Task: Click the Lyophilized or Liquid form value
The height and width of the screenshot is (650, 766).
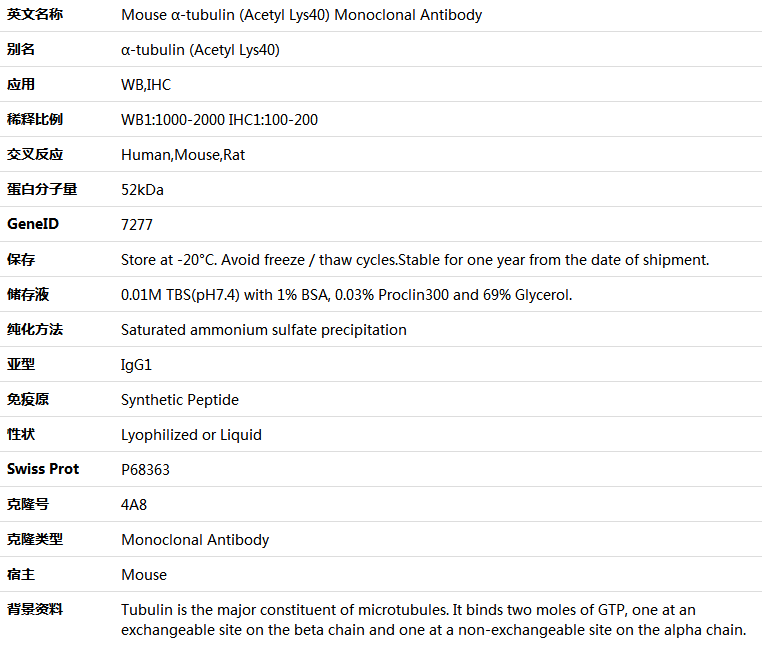Action: 191,435
